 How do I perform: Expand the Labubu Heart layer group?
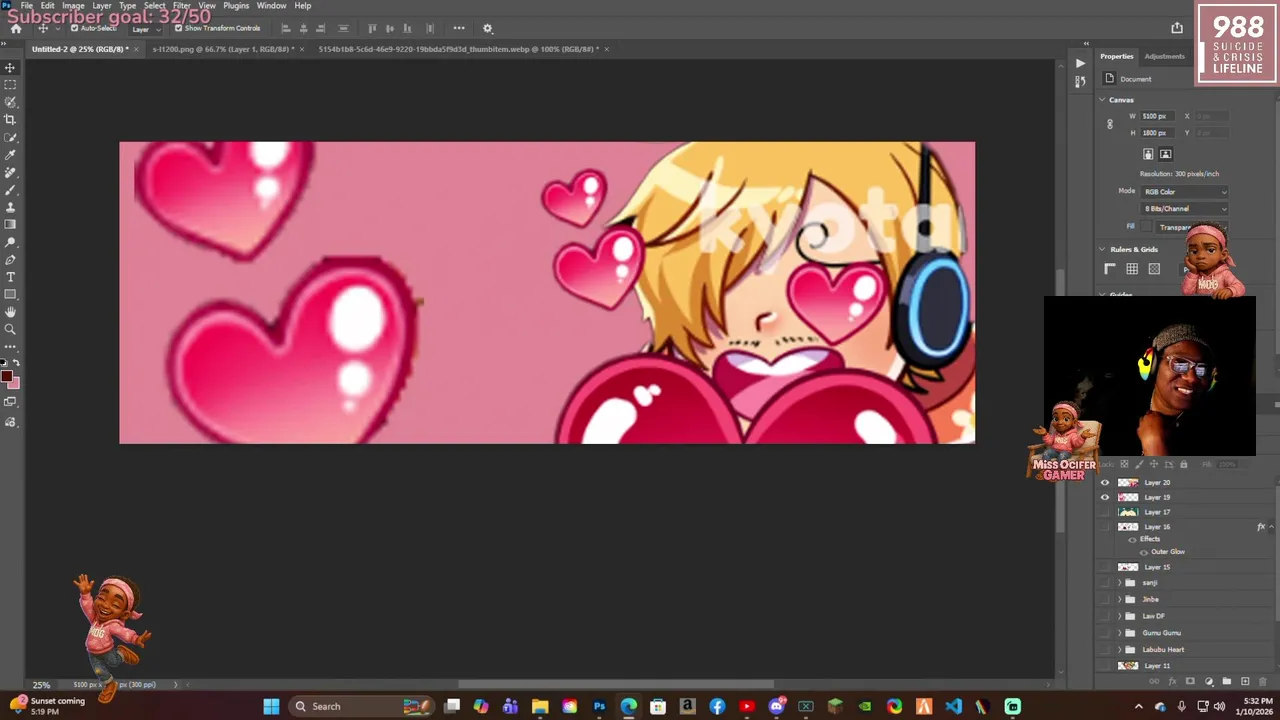1119,649
